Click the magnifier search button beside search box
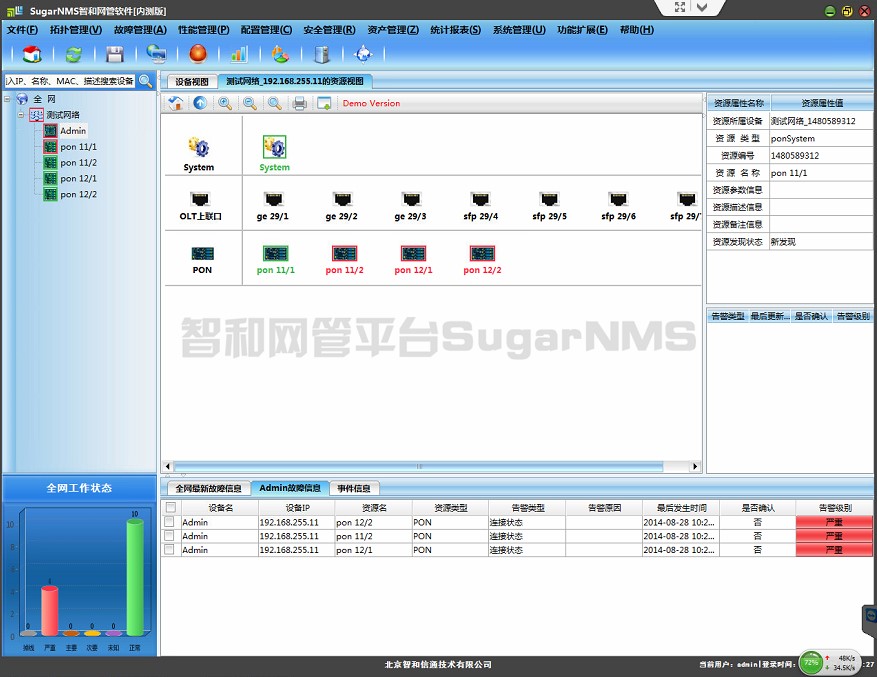Image resolution: width=877 pixels, height=677 pixels. 145,81
